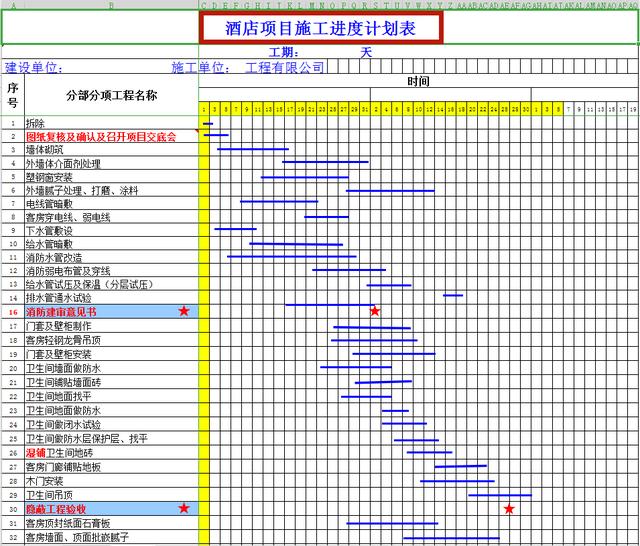Select the highlighted 消防建审意见书 cell

click(111, 312)
